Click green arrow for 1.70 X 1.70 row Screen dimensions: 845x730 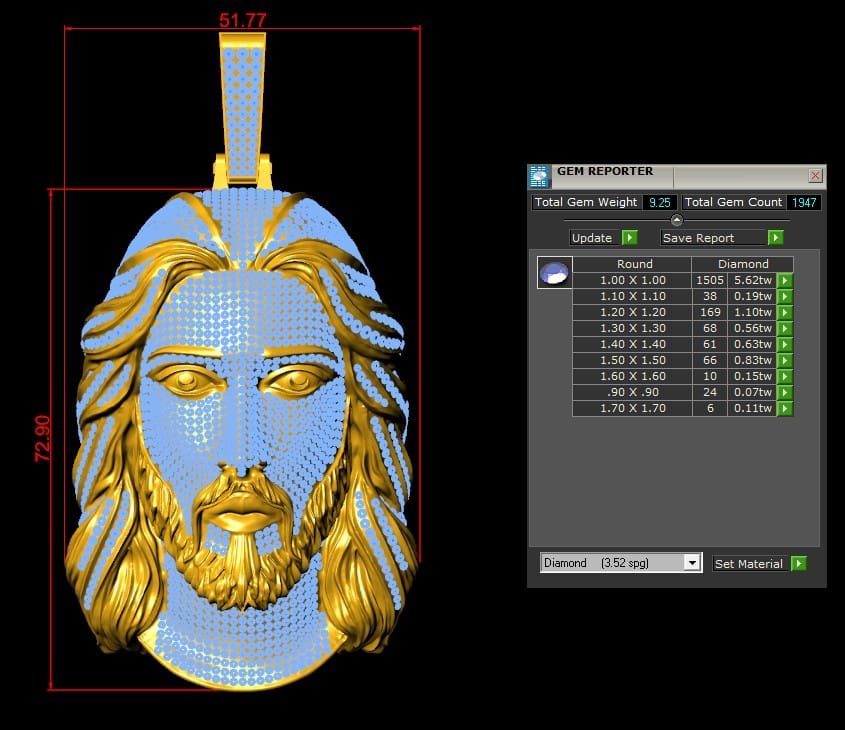[785, 409]
